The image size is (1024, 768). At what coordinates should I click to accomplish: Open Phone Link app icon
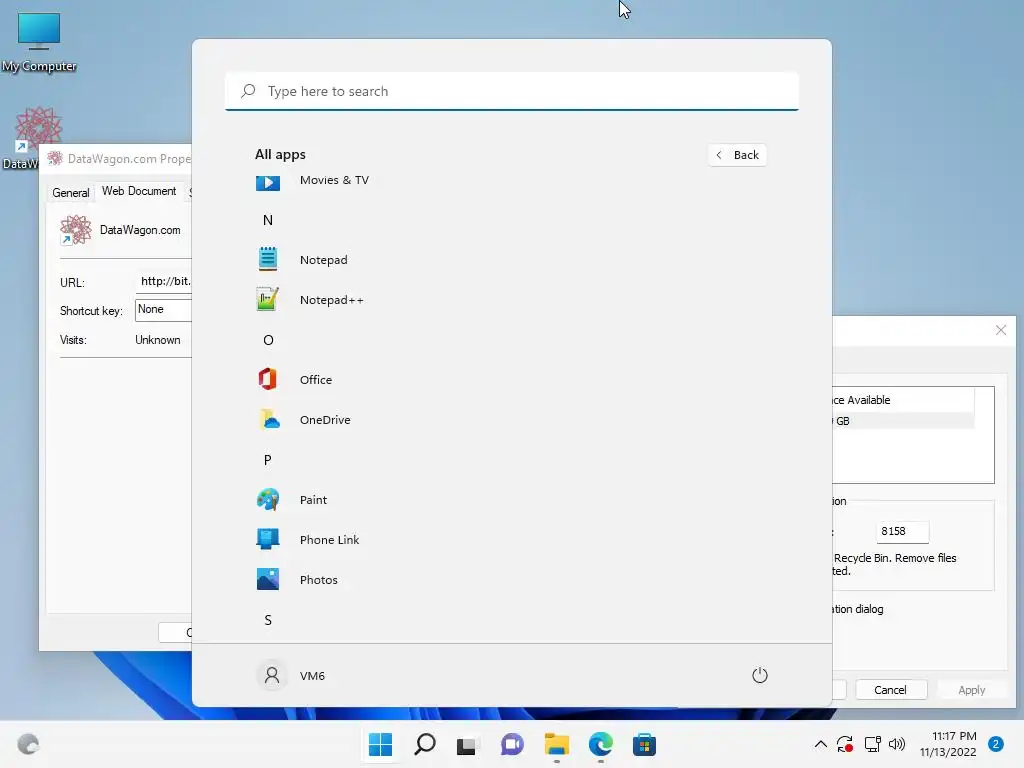[x=268, y=539]
